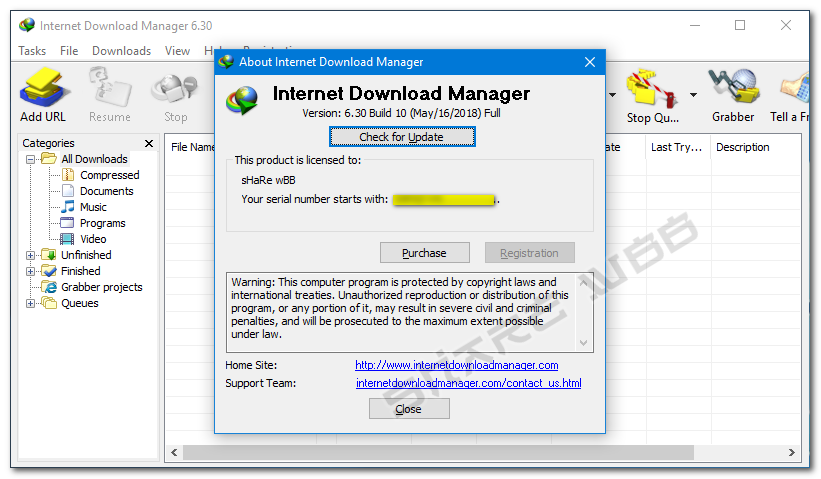Expand the Queues tree node
Viewport: 821px width, 479px height.
click(x=30, y=304)
